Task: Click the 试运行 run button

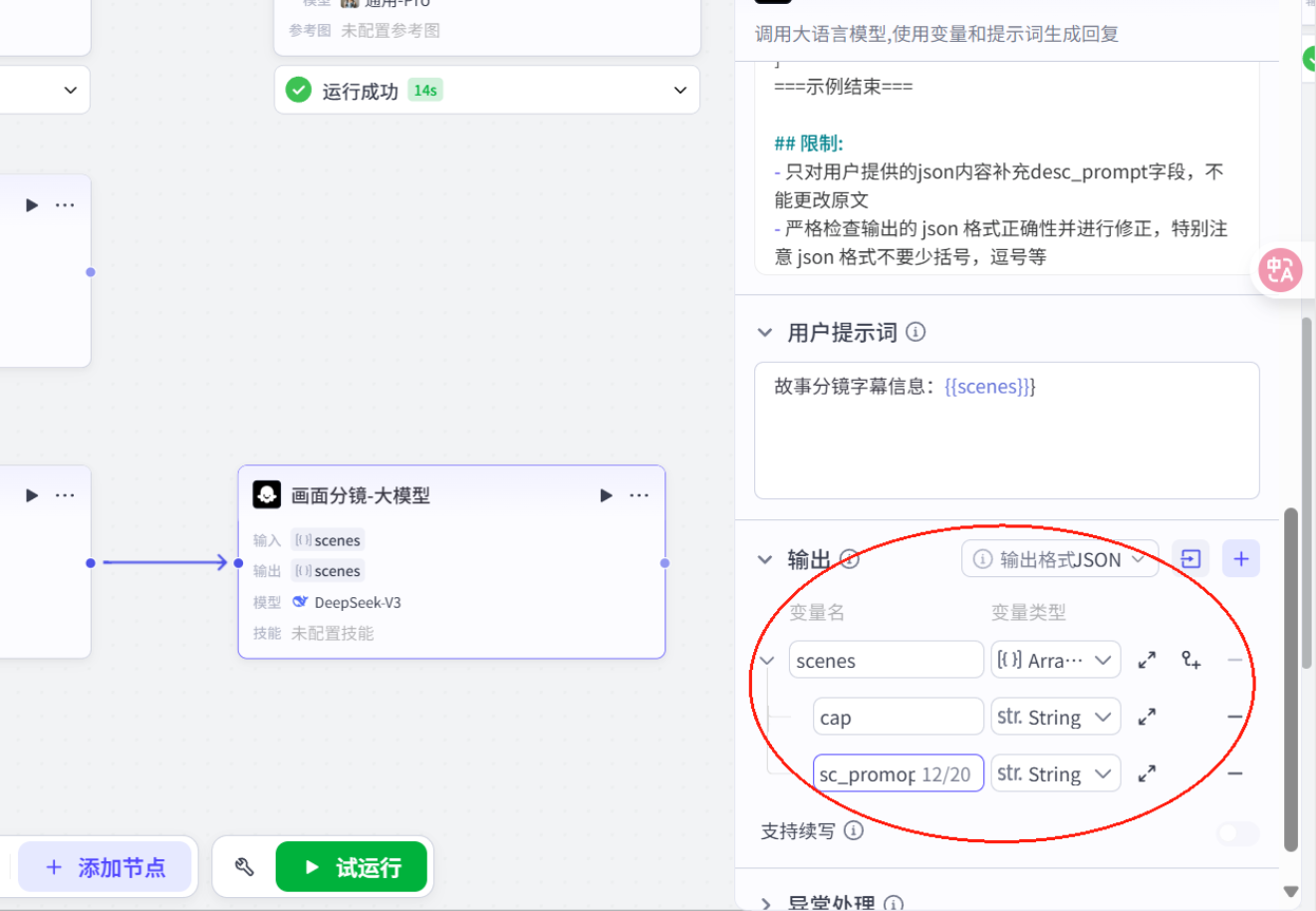Action: pyautogui.click(x=351, y=866)
